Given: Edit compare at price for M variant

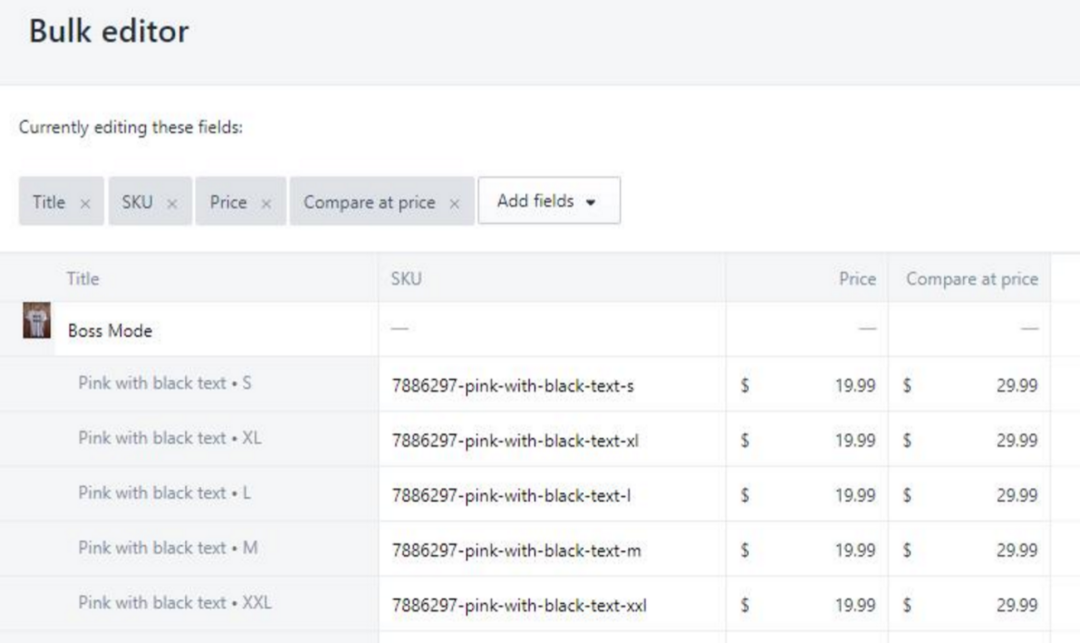Looking at the screenshot, I should click(x=970, y=550).
